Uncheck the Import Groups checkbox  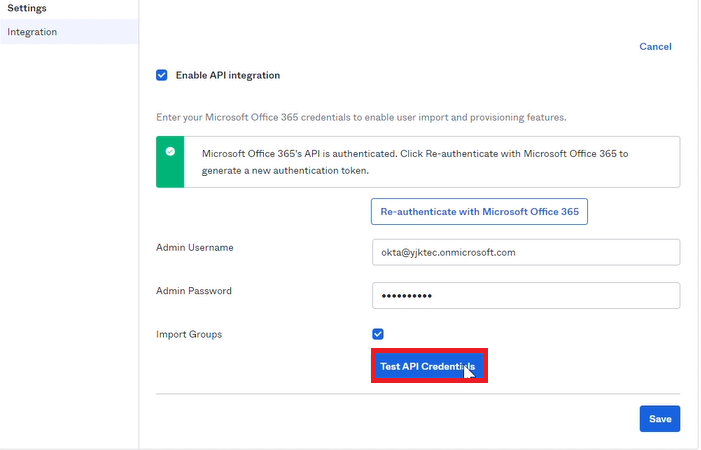click(378, 334)
